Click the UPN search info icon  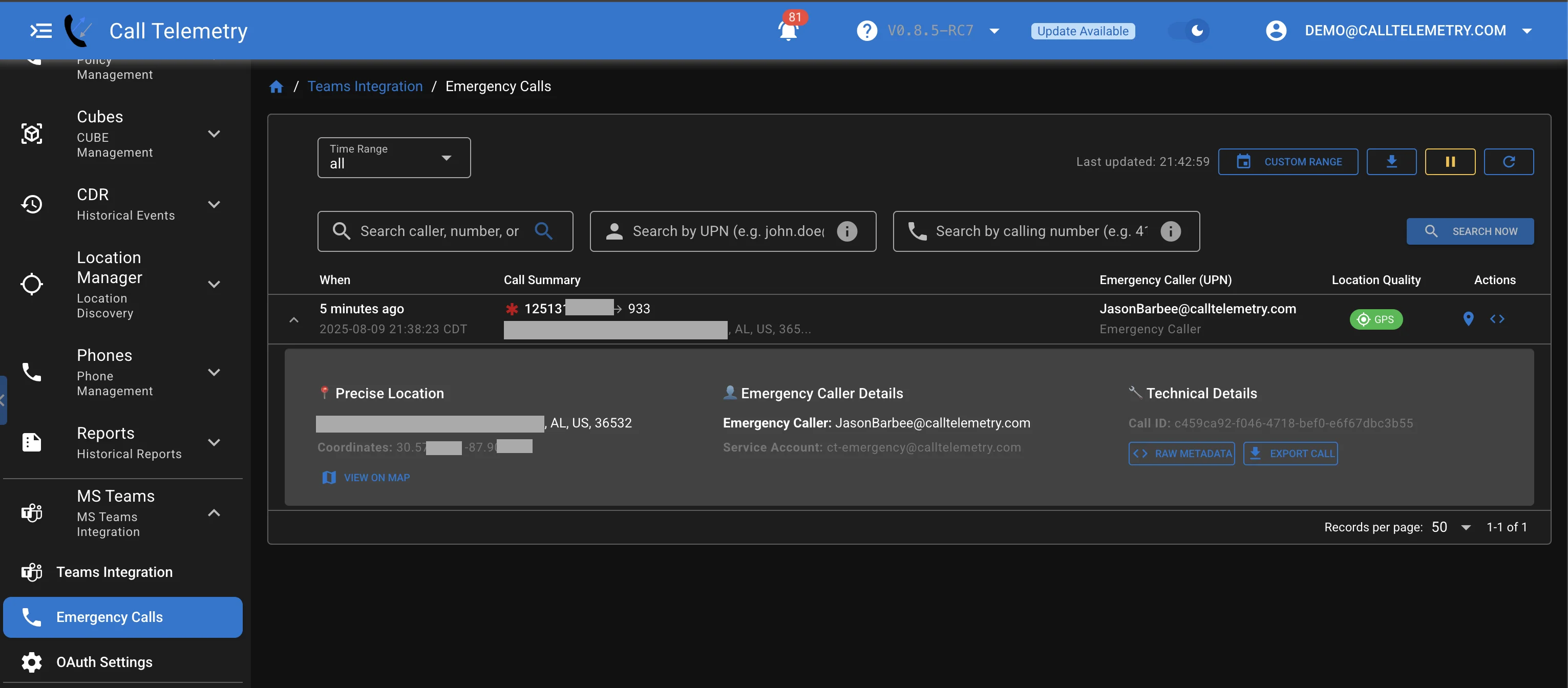[x=846, y=231]
